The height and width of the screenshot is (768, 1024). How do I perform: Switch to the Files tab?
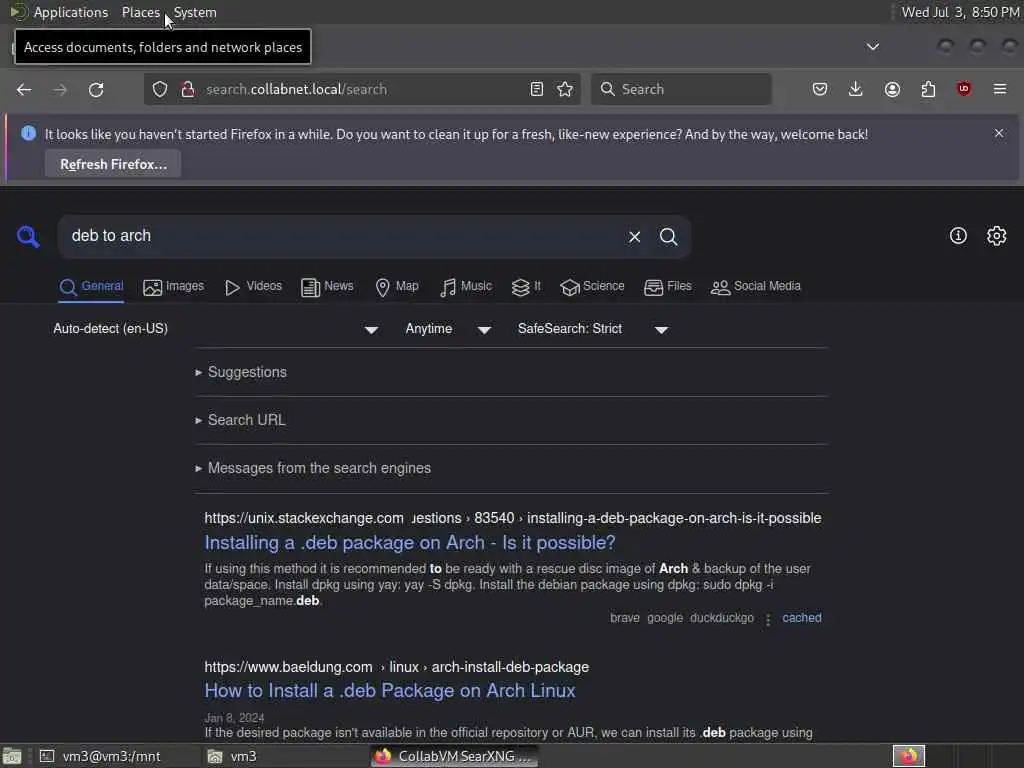[x=667, y=287]
